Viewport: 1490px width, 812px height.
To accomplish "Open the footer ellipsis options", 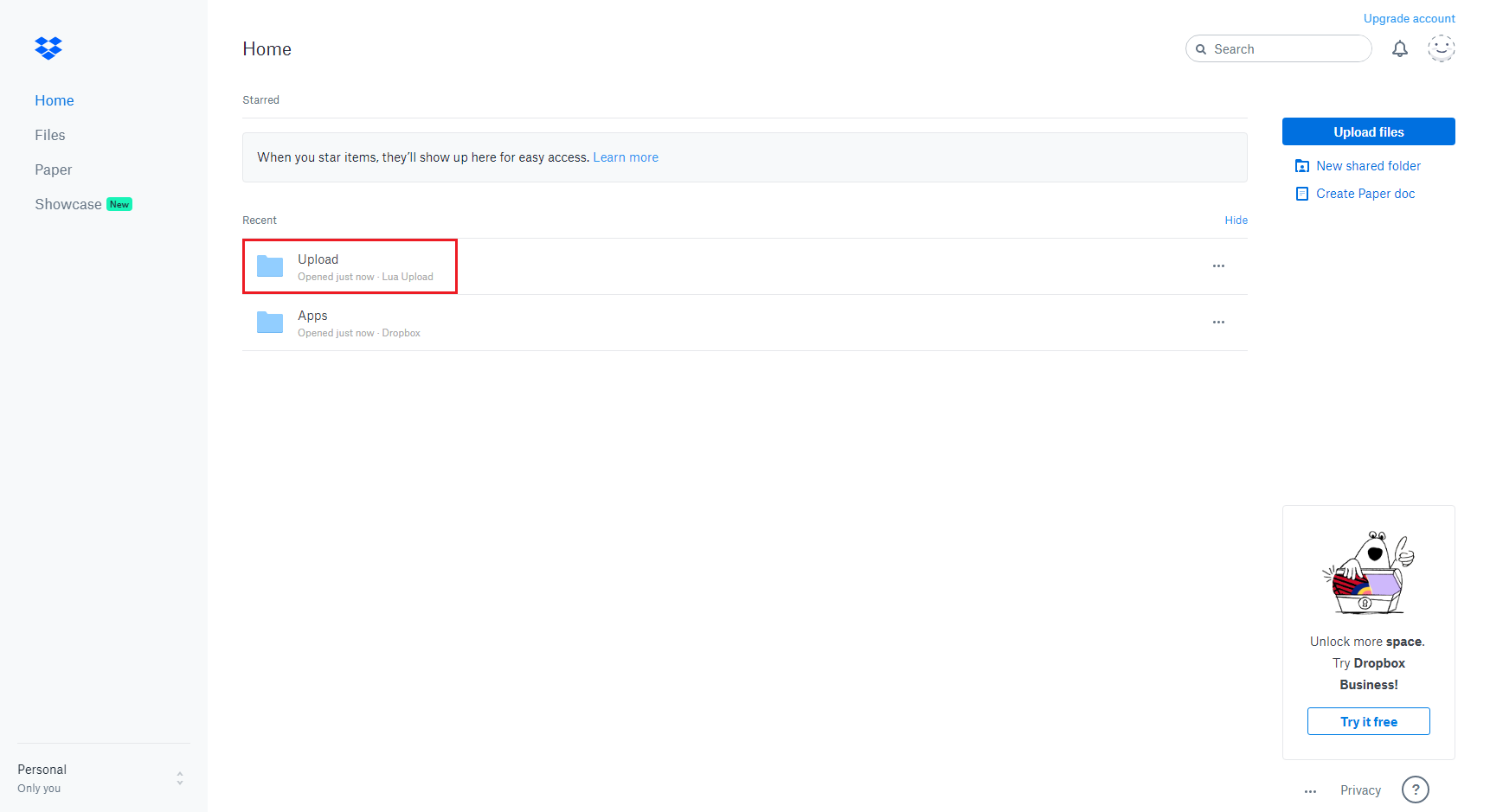I will tap(1310, 790).
